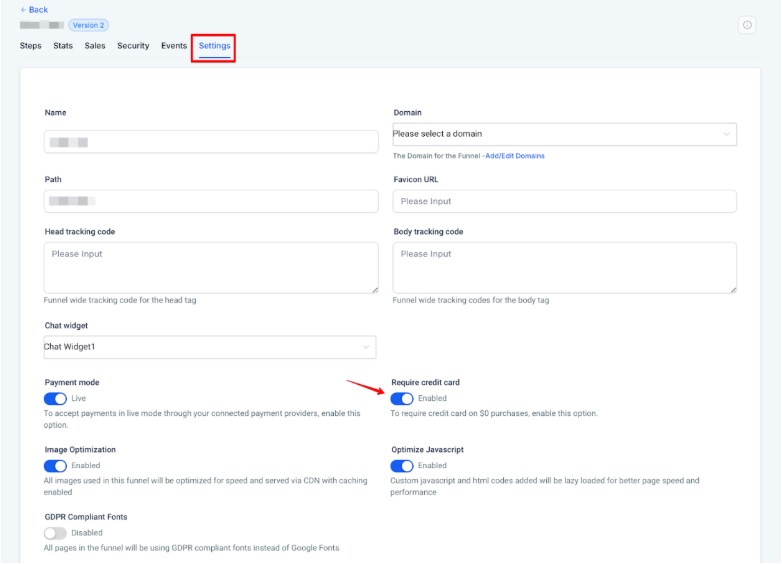Switch to the Stats tab
The image size is (782, 564).
63,46
